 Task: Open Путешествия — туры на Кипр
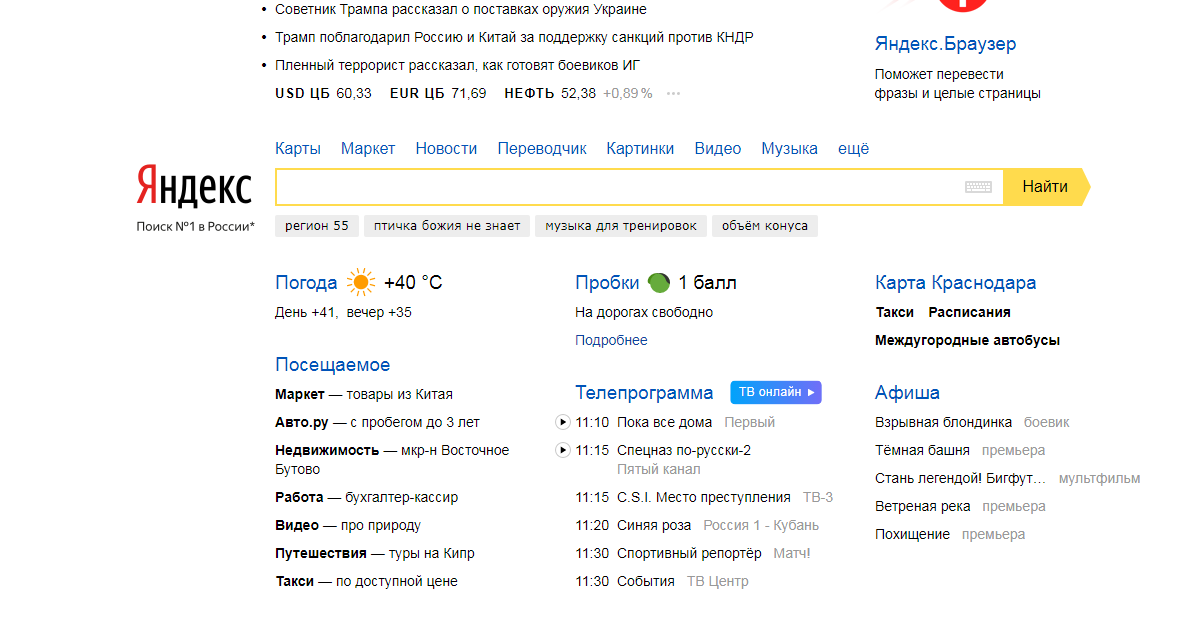click(375, 553)
